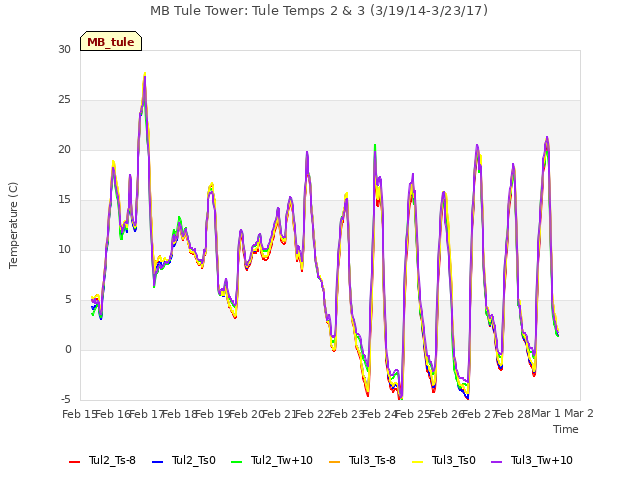Click the green spike peak on Feb 24
640x480 pixels.
pos(375,146)
